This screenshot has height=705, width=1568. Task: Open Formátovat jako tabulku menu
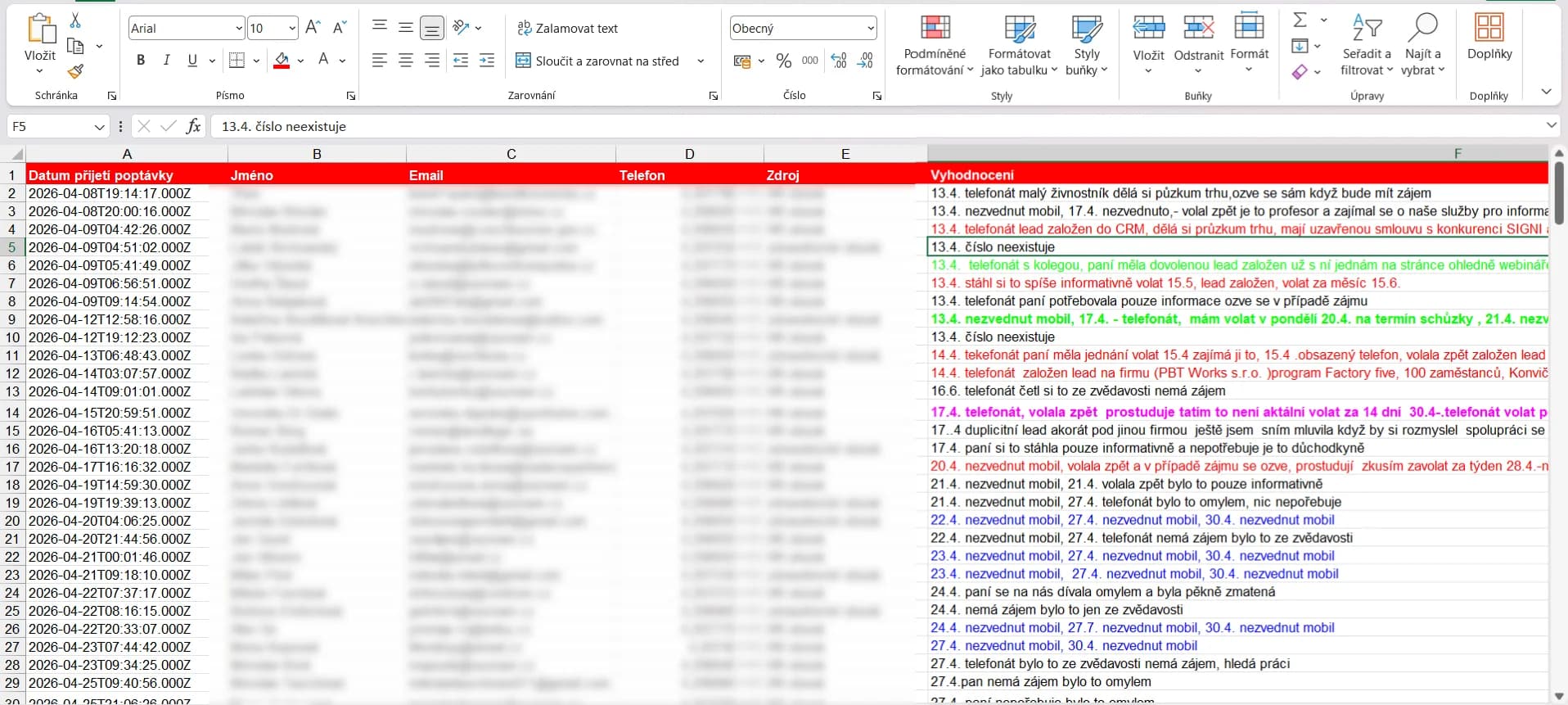tap(1020, 45)
